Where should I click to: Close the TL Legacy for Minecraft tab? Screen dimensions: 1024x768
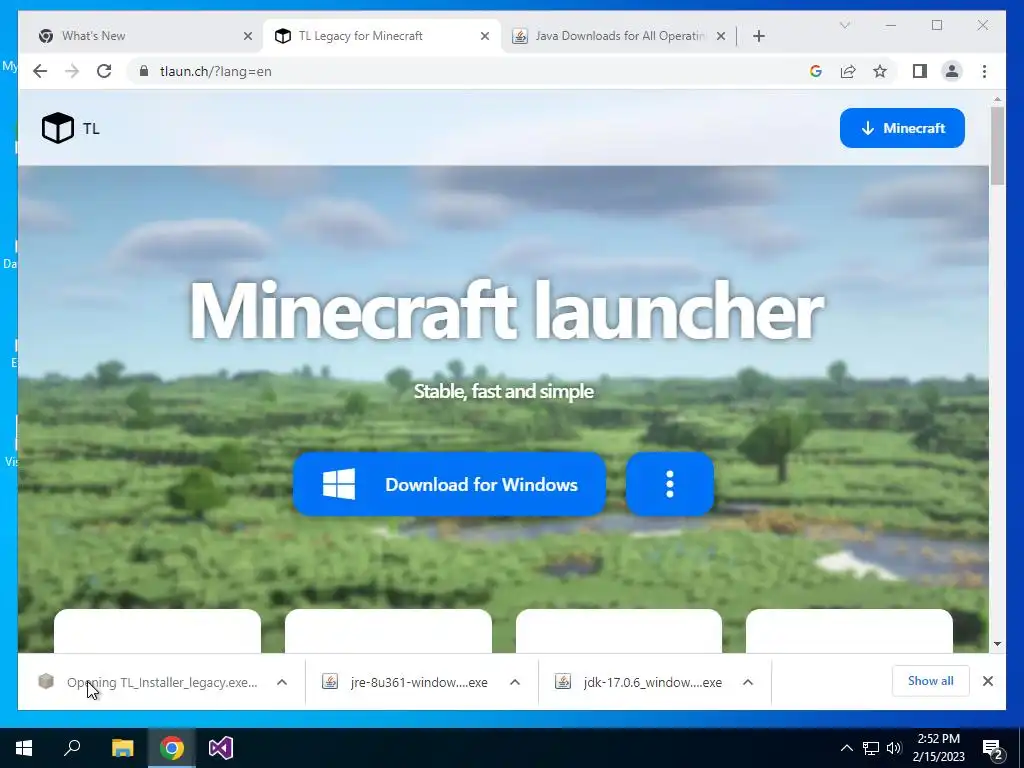pyautogui.click(x=485, y=36)
